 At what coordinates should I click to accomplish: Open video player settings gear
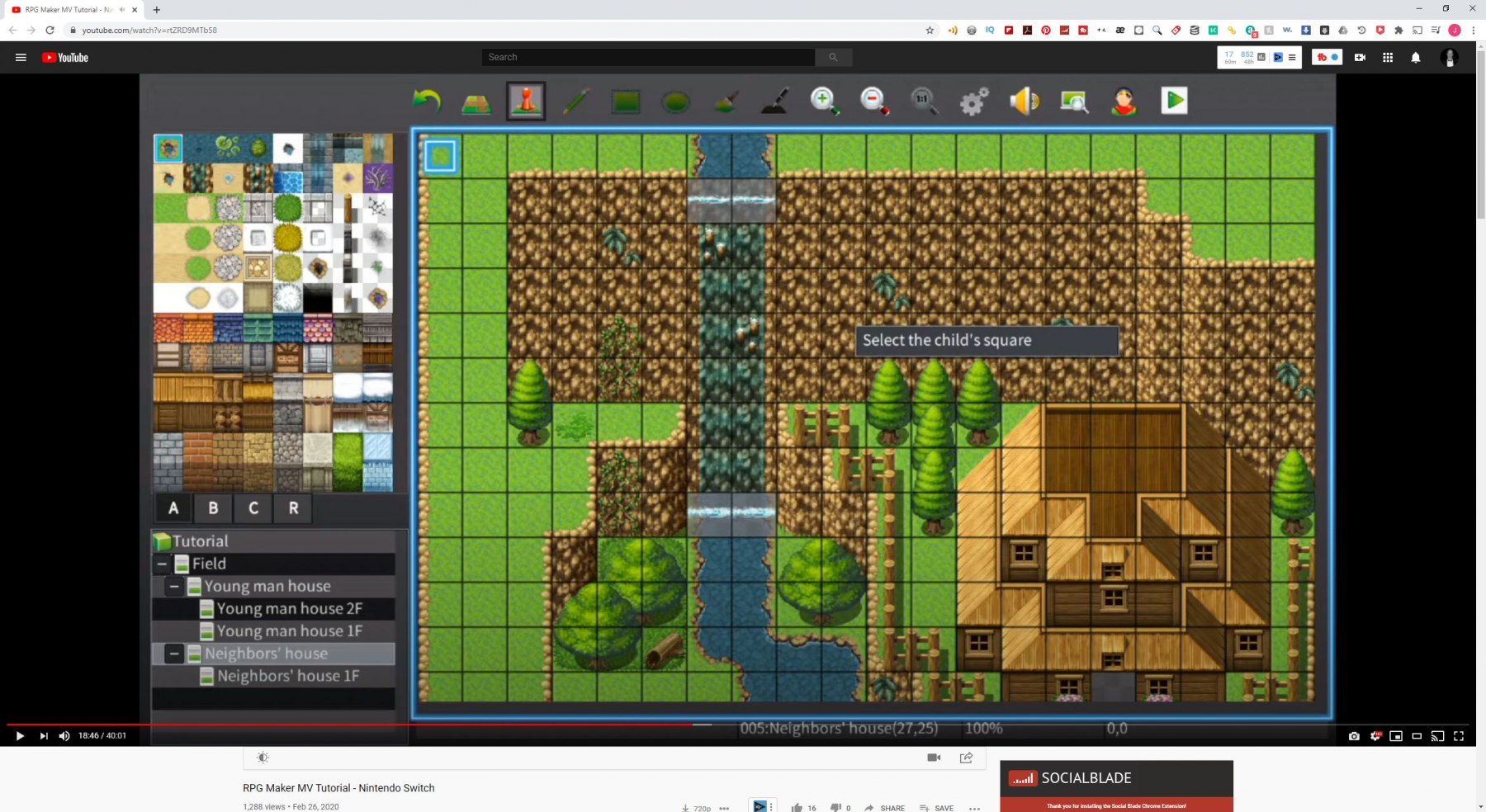1375,736
